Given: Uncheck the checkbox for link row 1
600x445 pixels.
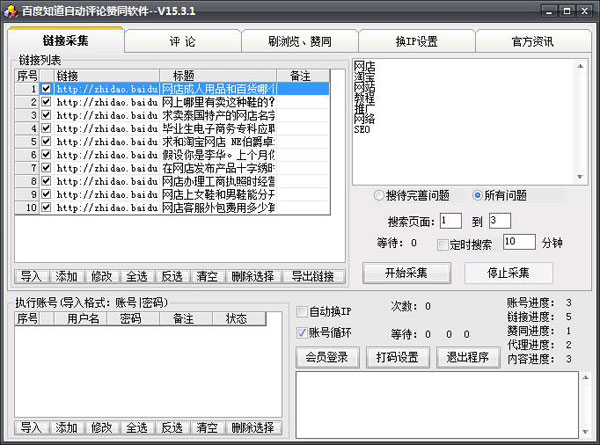Looking at the screenshot, I should pyautogui.click(x=46, y=89).
